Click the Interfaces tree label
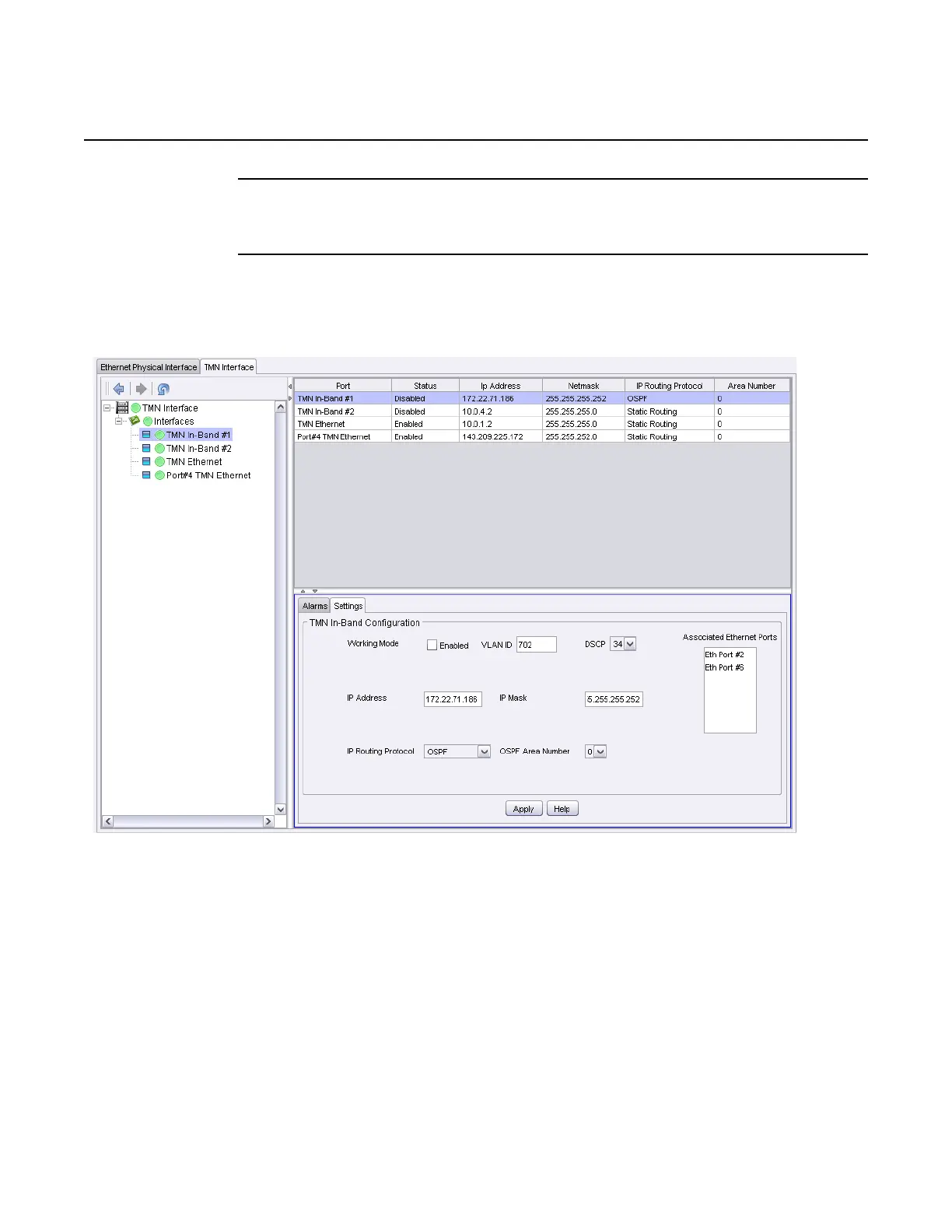 [x=174, y=421]
